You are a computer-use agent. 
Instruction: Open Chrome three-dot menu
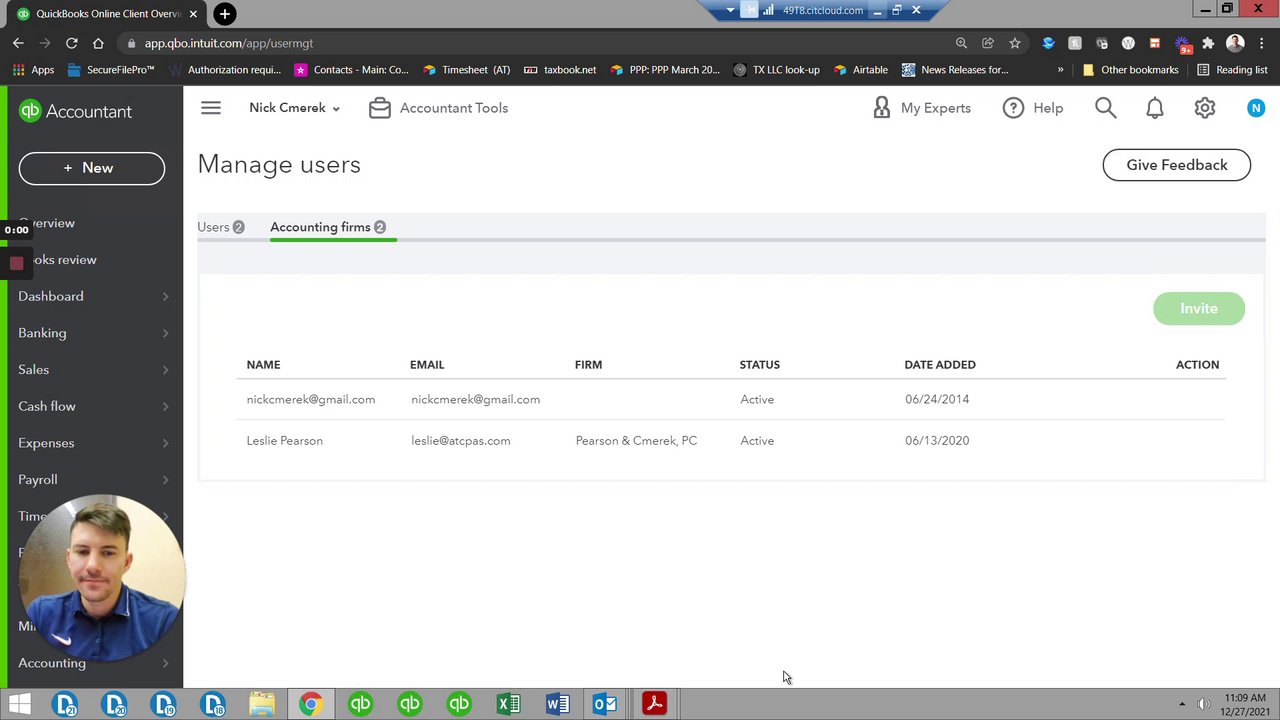(x=1262, y=43)
